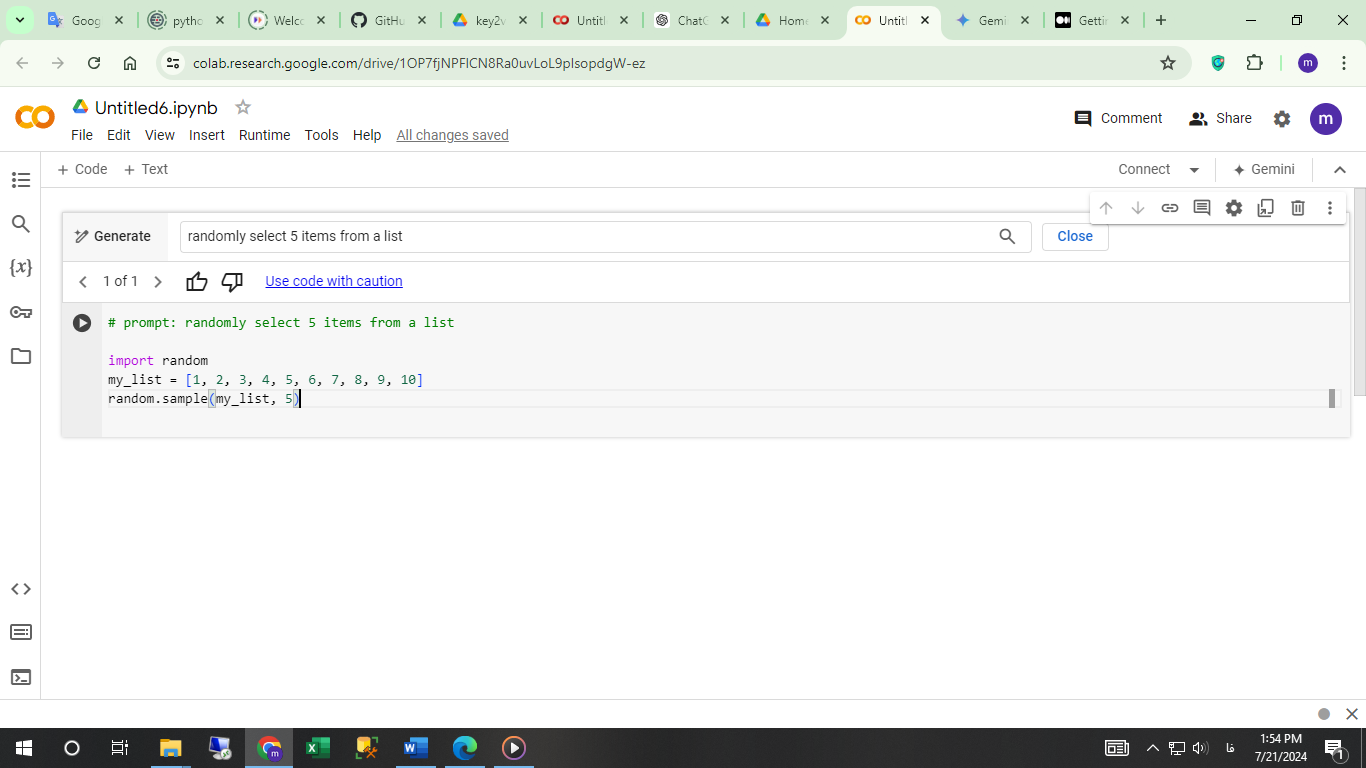1366x768 pixels.
Task: Click the Share button
Action: click(1220, 118)
